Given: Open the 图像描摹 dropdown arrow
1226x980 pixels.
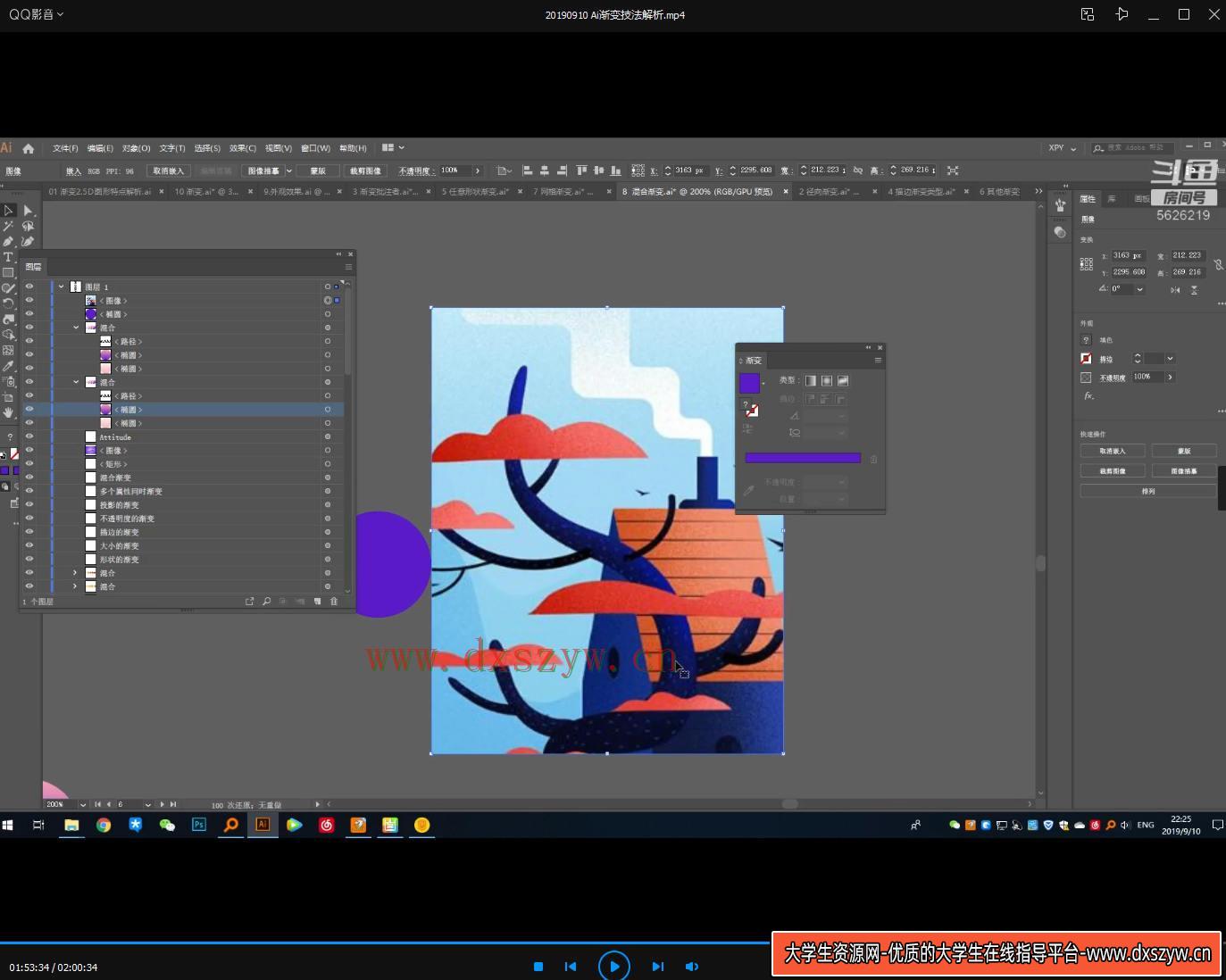Looking at the screenshot, I should [288, 170].
